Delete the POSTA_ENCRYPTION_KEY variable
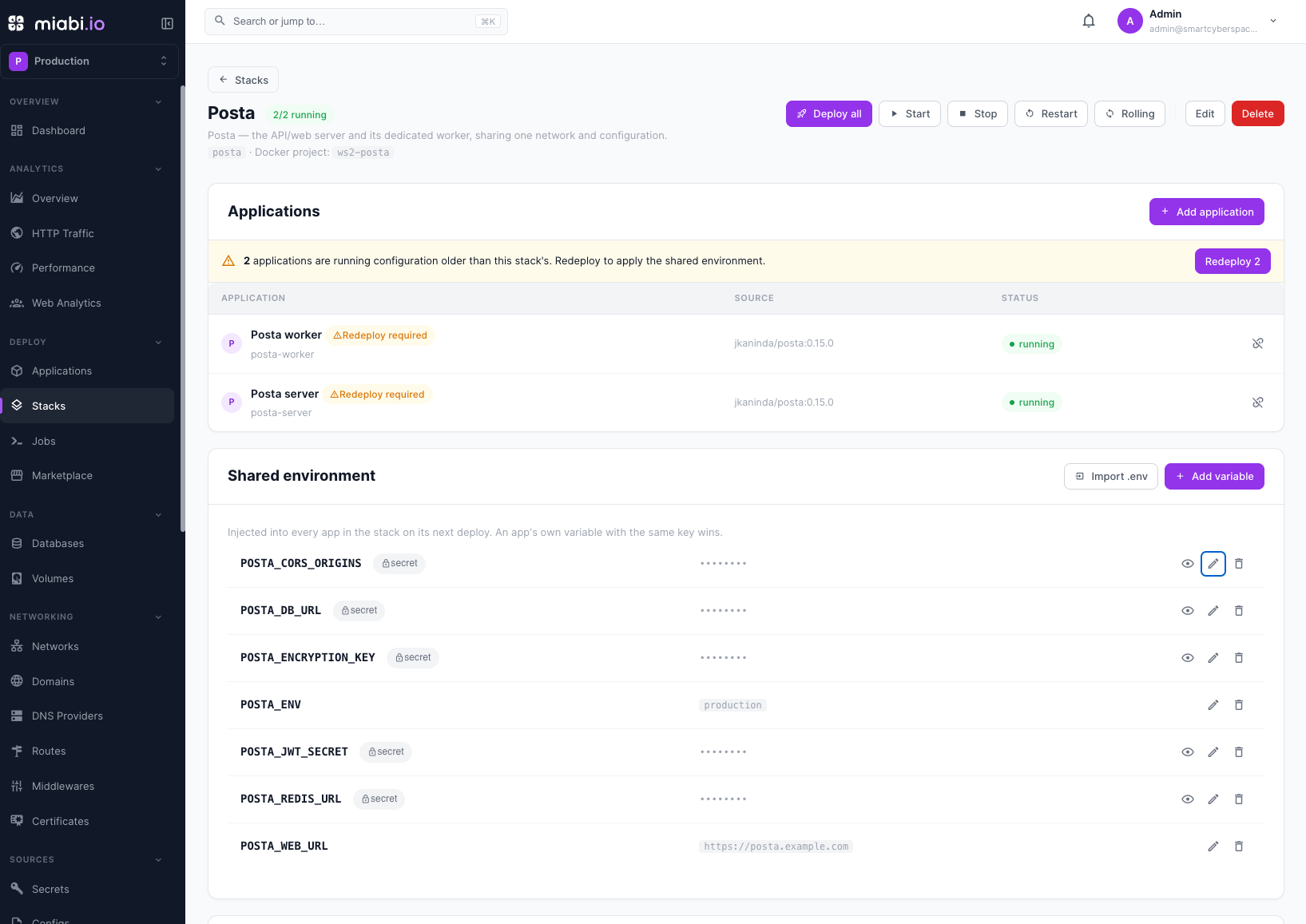 coord(1239,658)
